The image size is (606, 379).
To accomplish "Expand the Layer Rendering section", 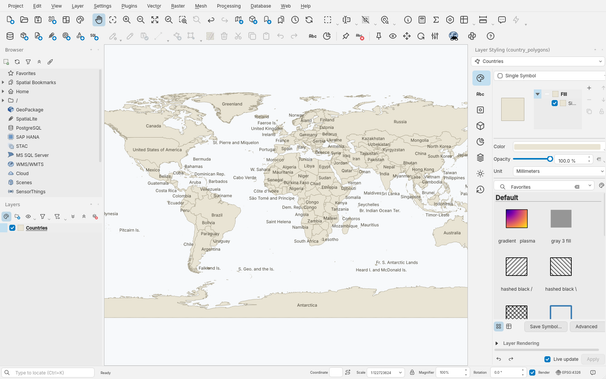I will (x=497, y=343).
